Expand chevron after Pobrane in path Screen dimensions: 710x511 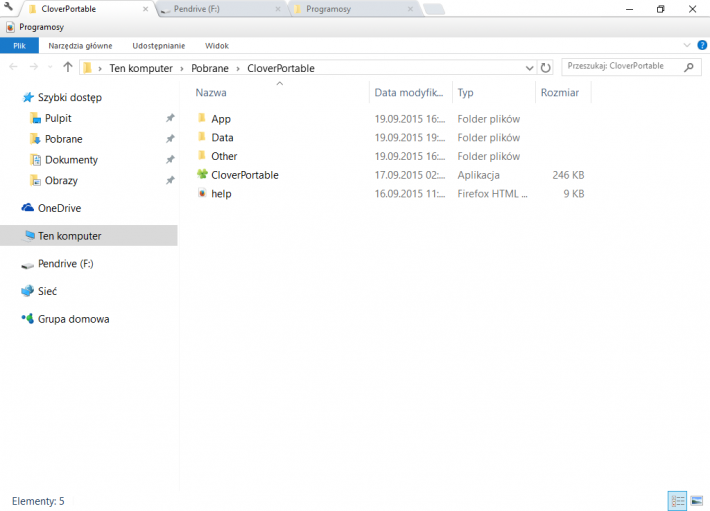(x=238, y=68)
